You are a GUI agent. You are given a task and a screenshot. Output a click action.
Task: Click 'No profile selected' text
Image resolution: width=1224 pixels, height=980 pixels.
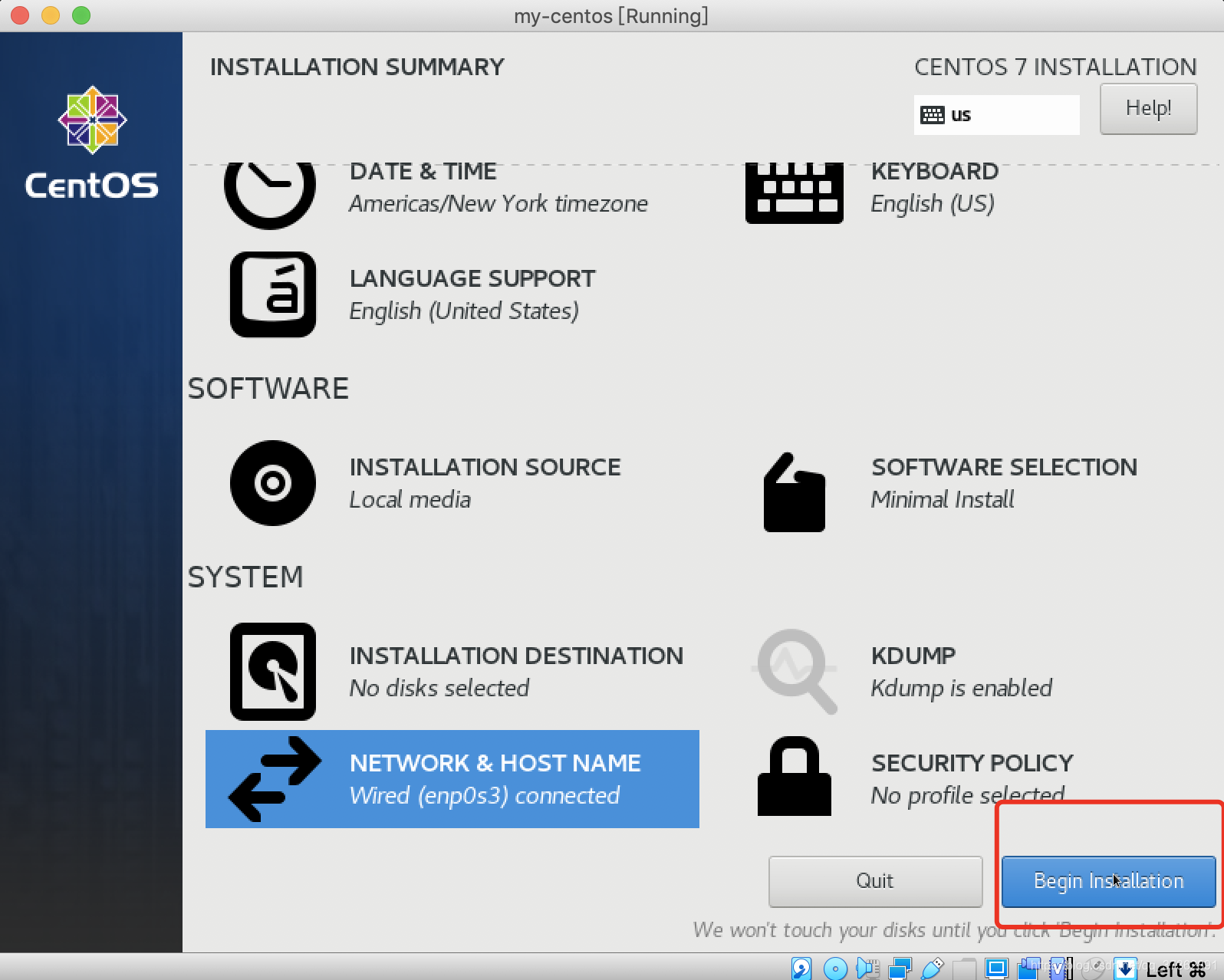968,796
